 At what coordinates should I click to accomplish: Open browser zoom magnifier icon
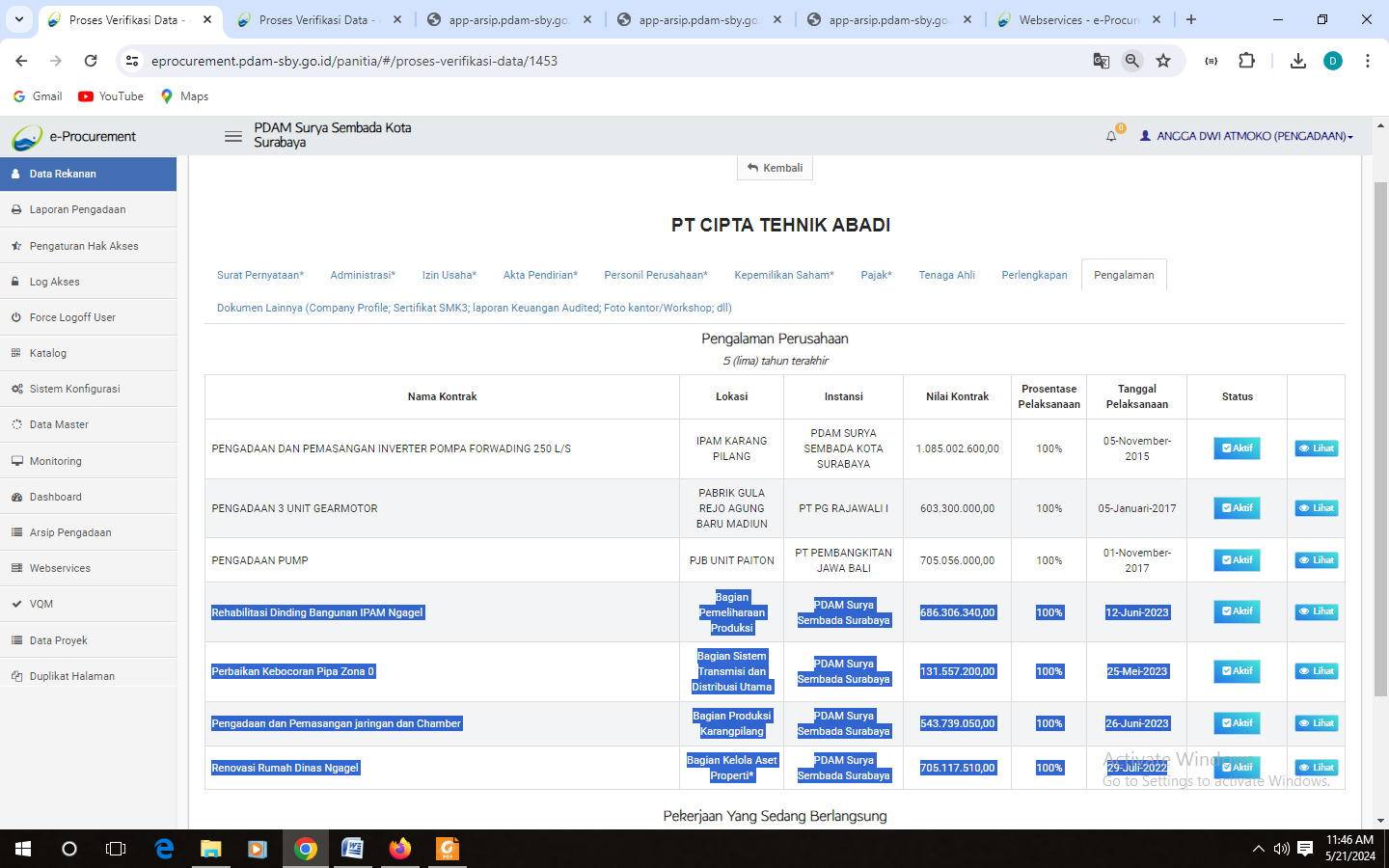coord(1132,61)
